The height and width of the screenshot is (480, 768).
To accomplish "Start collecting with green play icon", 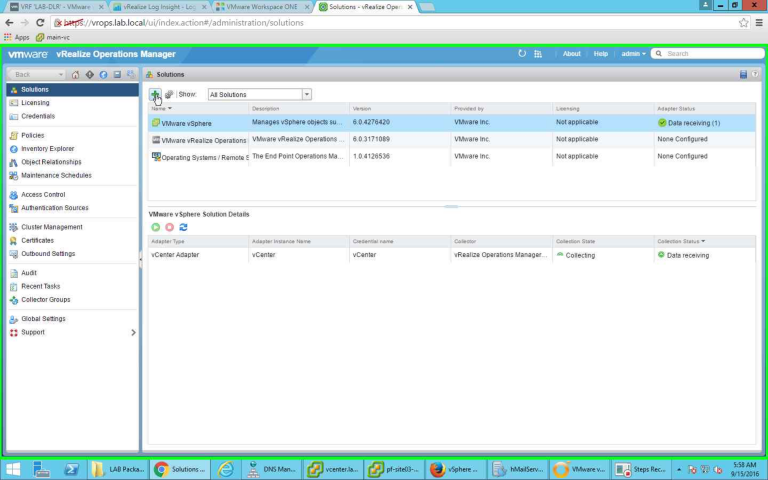I will (x=155, y=227).
